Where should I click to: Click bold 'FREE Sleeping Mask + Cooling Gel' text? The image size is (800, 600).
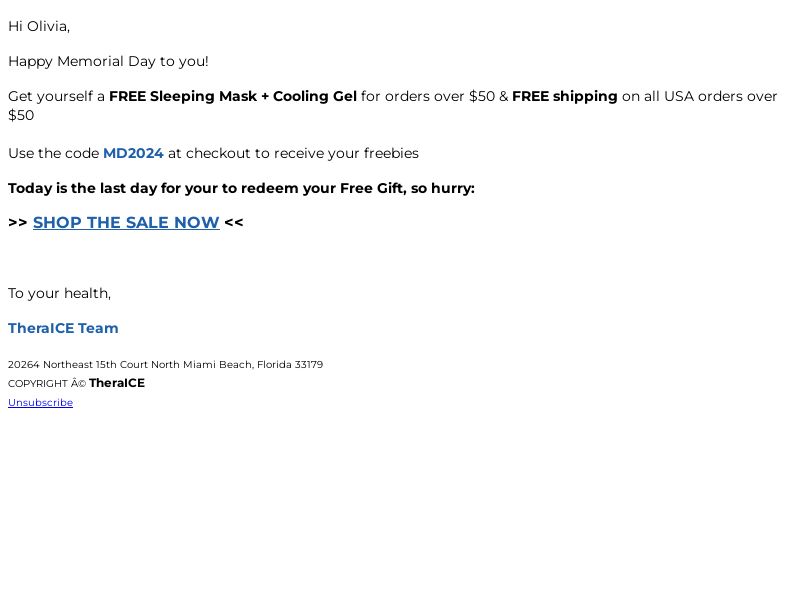click(233, 96)
